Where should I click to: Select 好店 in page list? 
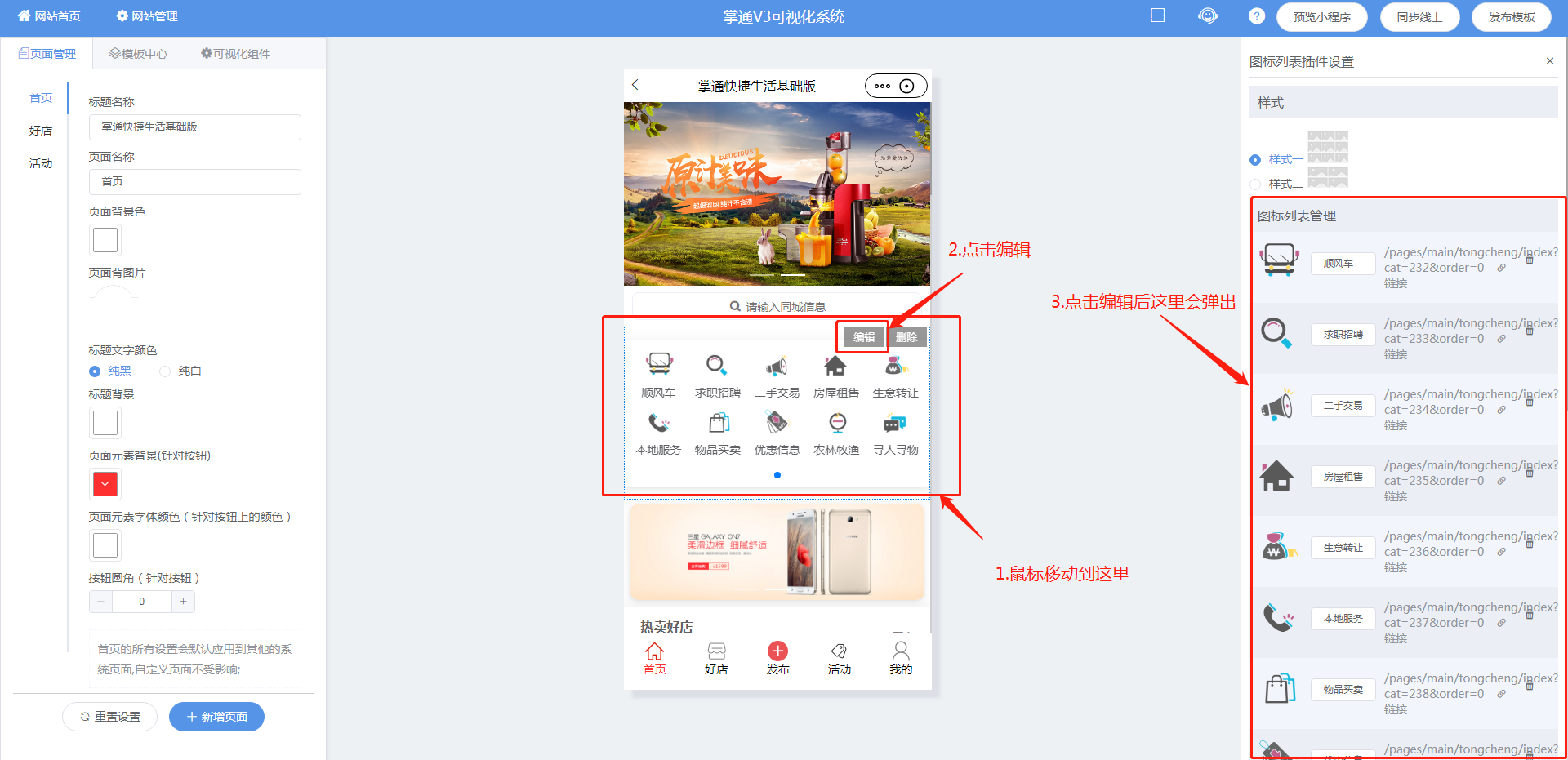point(41,131)
